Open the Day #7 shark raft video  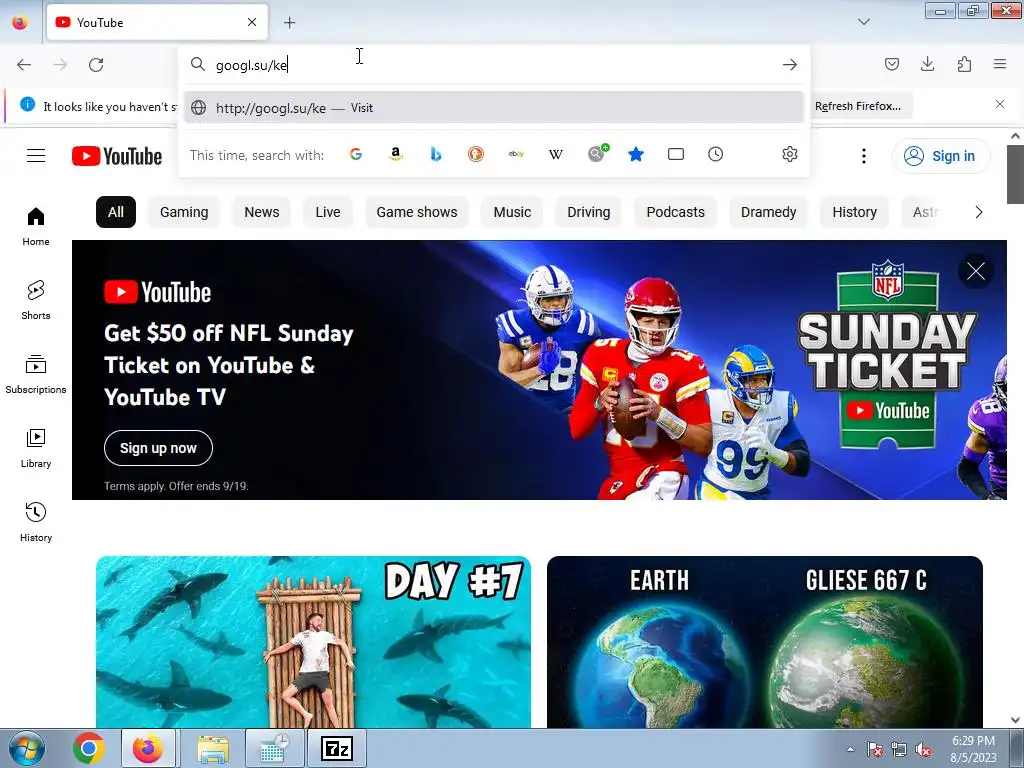[313, 642]
